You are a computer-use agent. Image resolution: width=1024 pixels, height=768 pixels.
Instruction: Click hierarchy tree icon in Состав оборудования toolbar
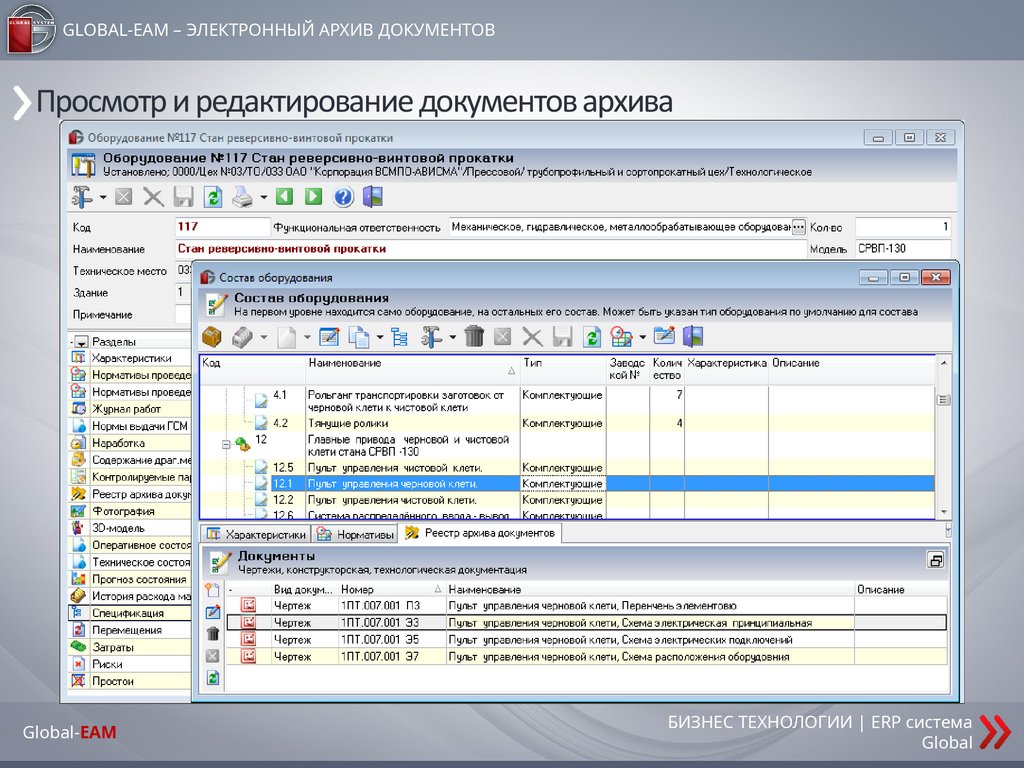[400, 337]
